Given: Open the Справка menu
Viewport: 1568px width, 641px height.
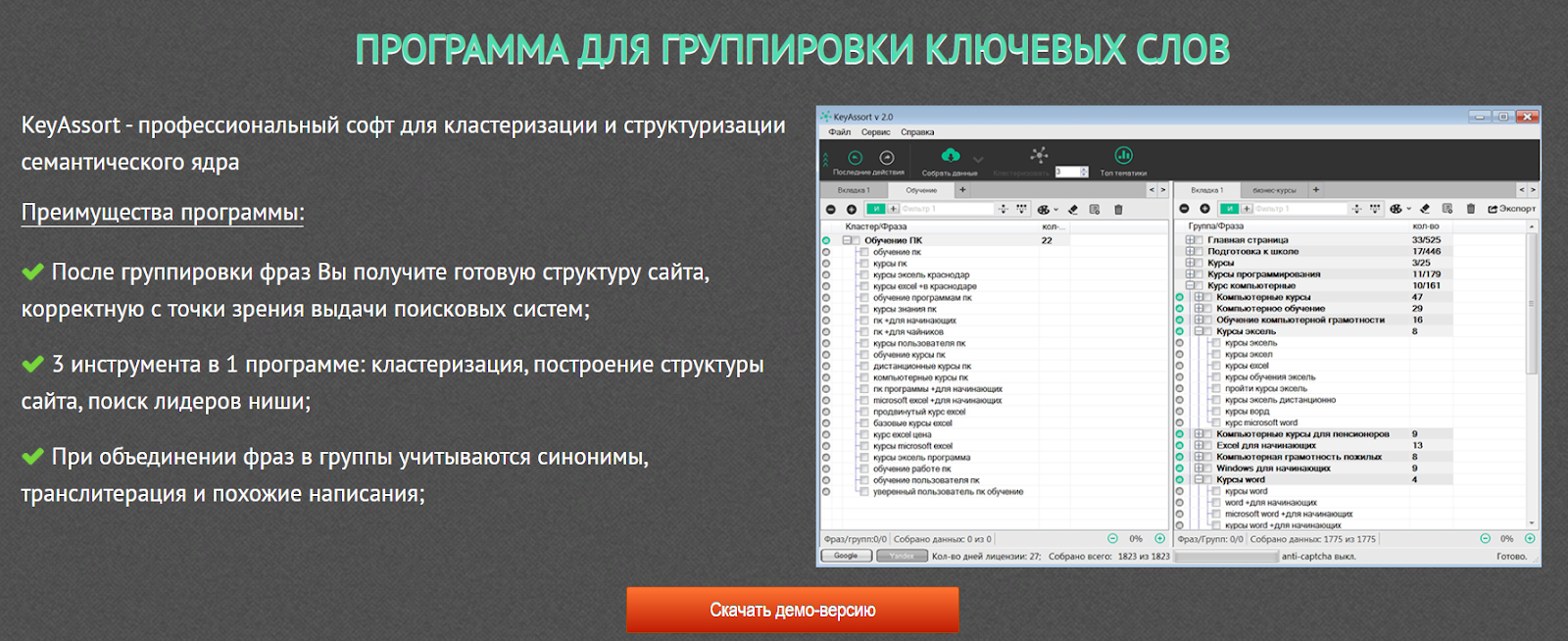Looking at the screenshot, I should click(917, 132).
